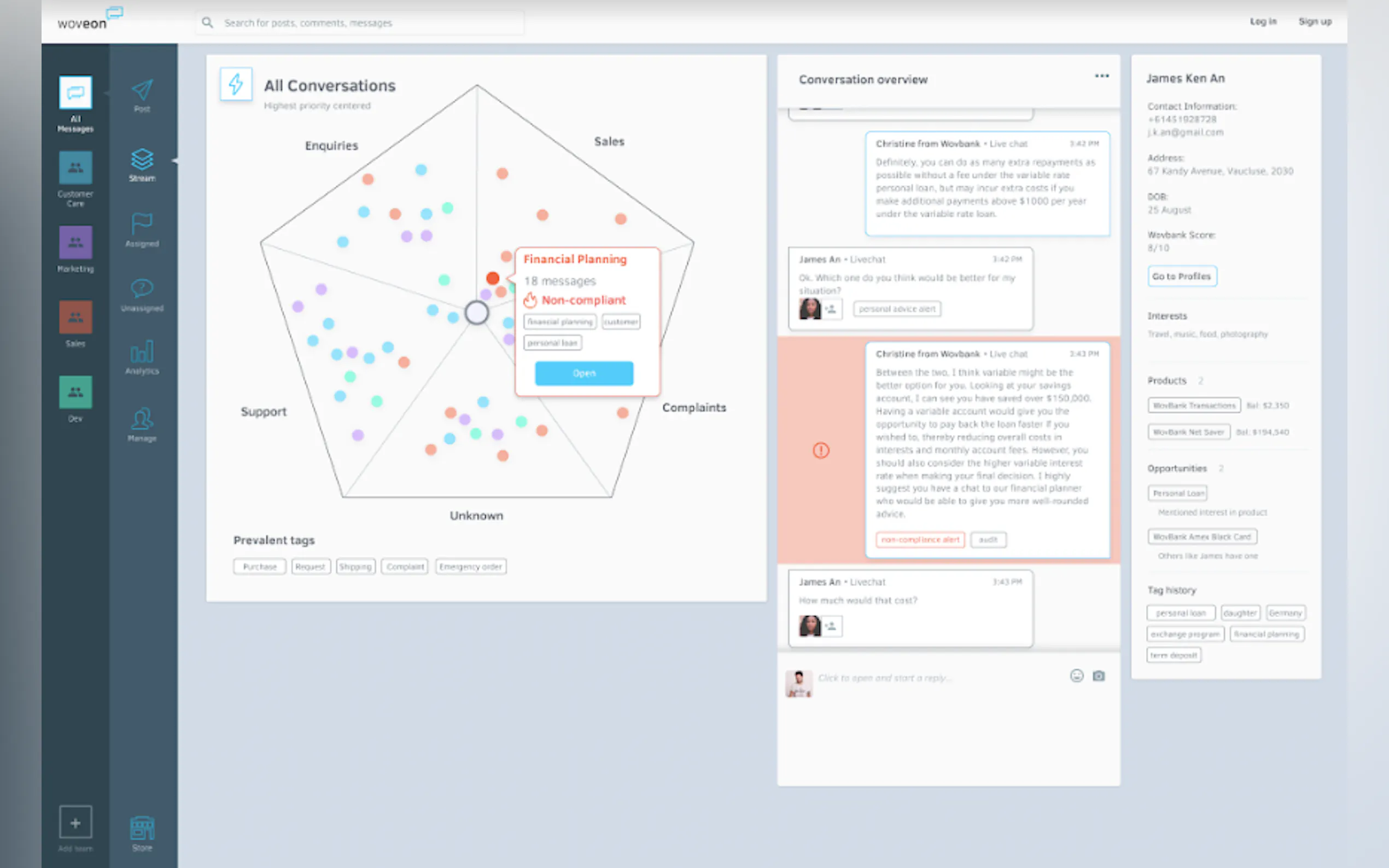This screenshot has width=1389, height=868.
Task: Open the Analytics bar chart icon
Action: [x=142, y=352]
